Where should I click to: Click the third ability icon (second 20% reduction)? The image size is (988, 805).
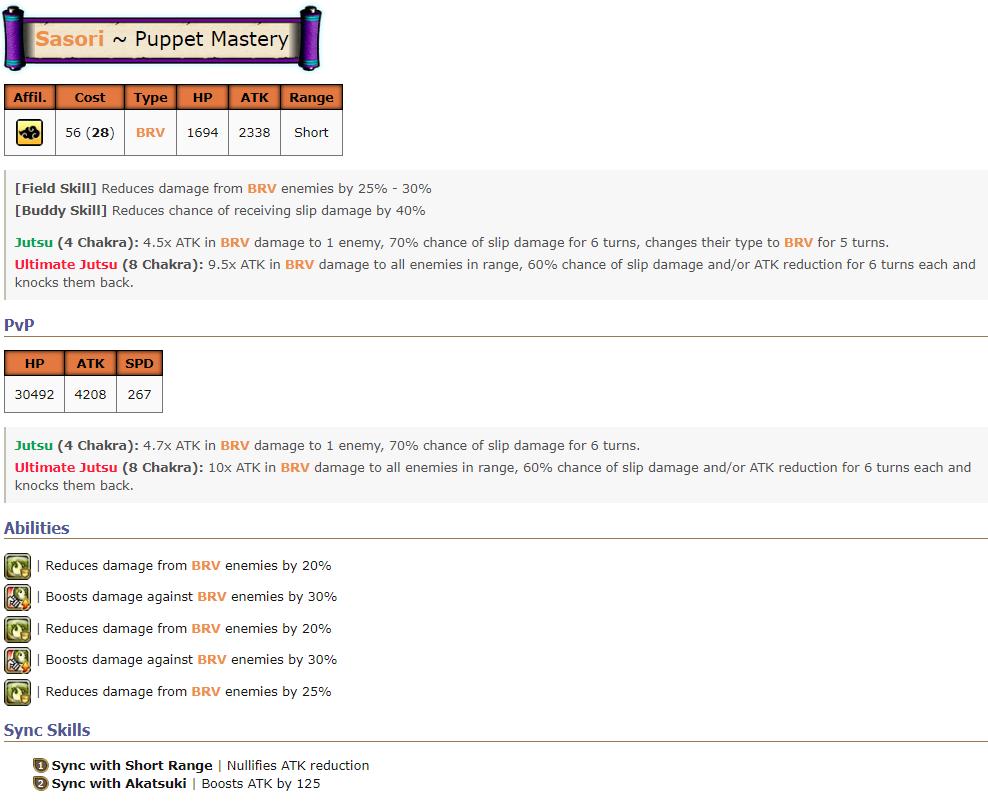18,629
